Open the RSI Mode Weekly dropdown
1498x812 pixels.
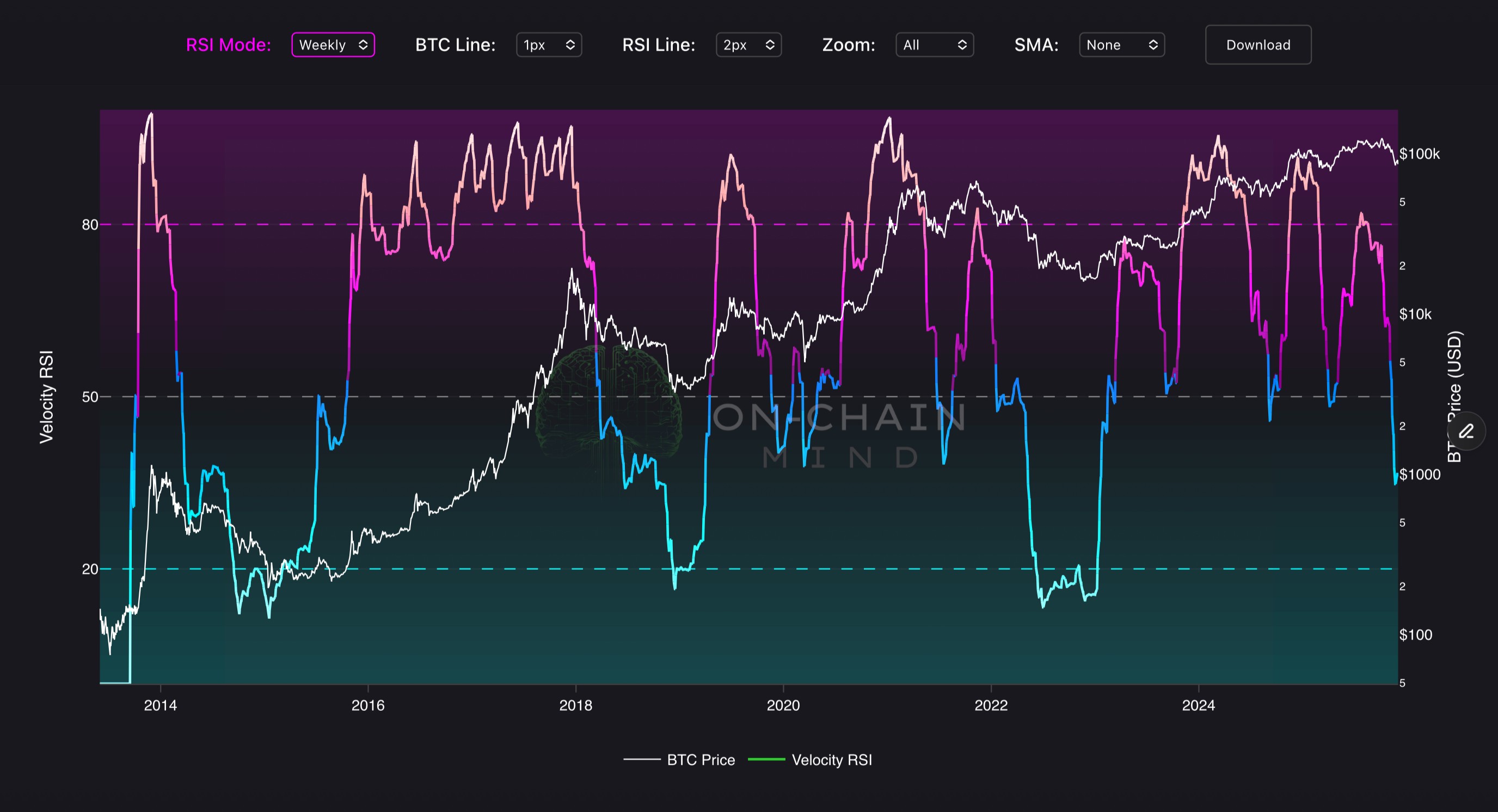click(326, 45)
